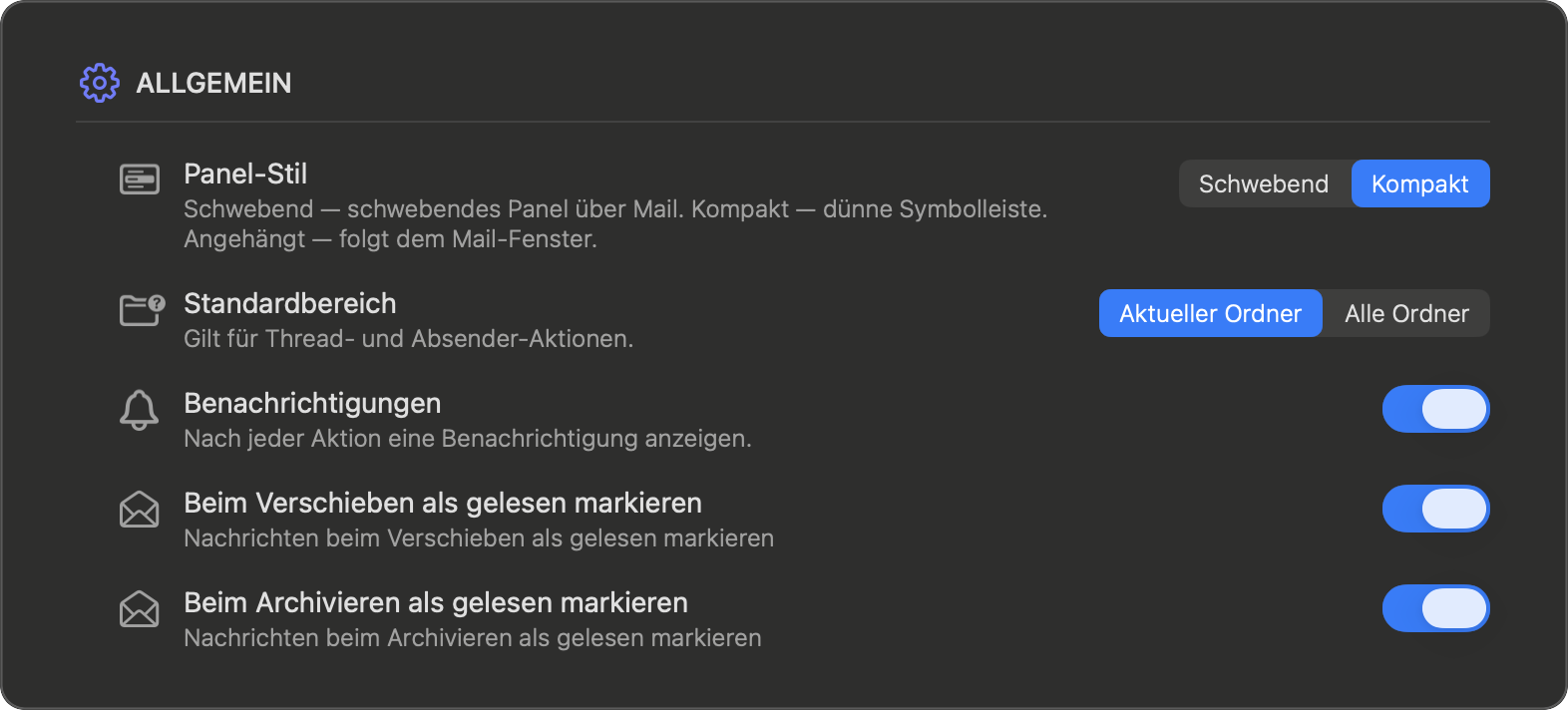1568x710 pixels.
Task: Click 'Nachrichten beim Archivieren als gelesen markieren' description
Action: coord(473,638)
